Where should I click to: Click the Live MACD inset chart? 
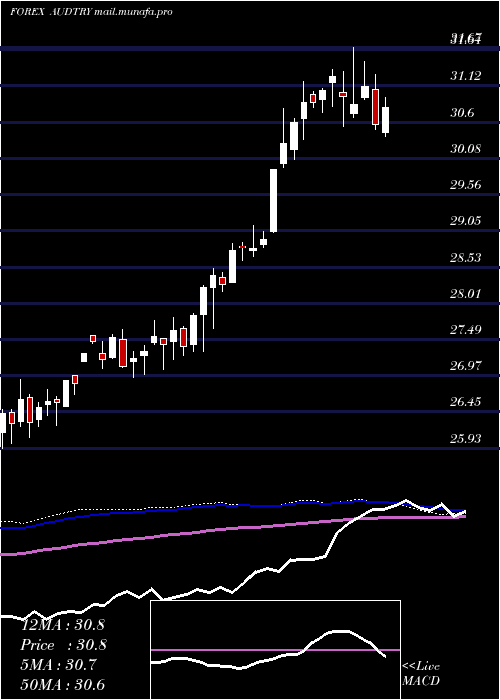click(x=275, y=650)
